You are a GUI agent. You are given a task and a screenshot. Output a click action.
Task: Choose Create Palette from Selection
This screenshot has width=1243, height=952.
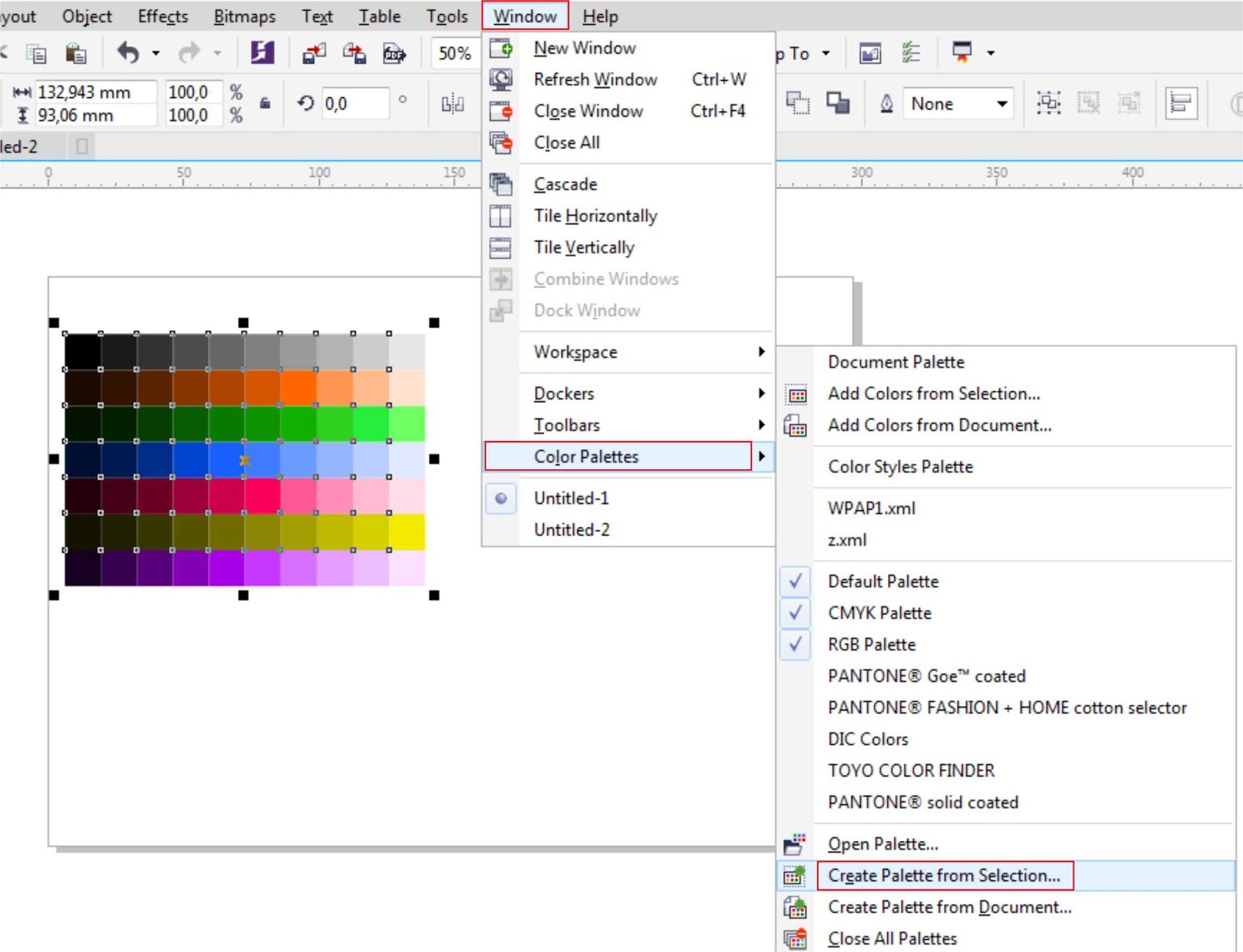944,875
